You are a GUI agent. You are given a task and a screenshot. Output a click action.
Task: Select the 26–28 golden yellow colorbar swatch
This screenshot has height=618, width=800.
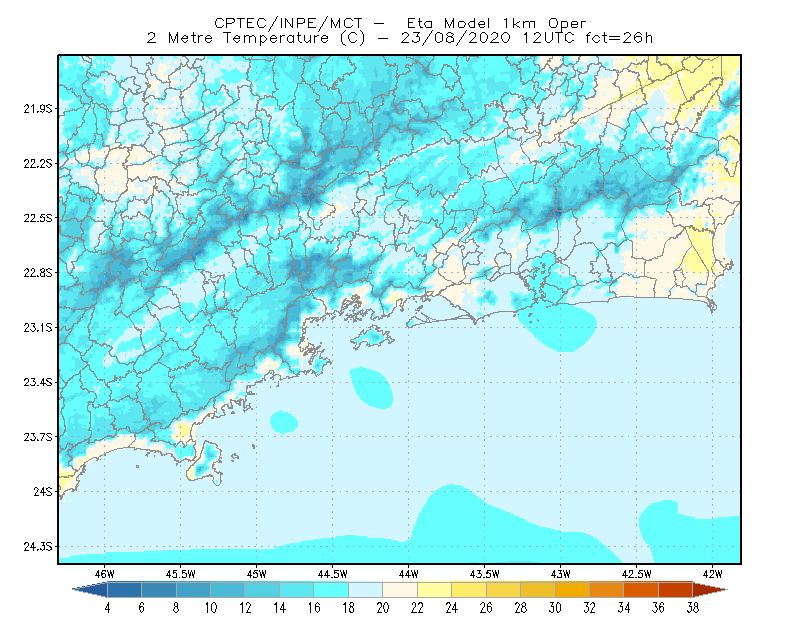click(x=504, y=590)
